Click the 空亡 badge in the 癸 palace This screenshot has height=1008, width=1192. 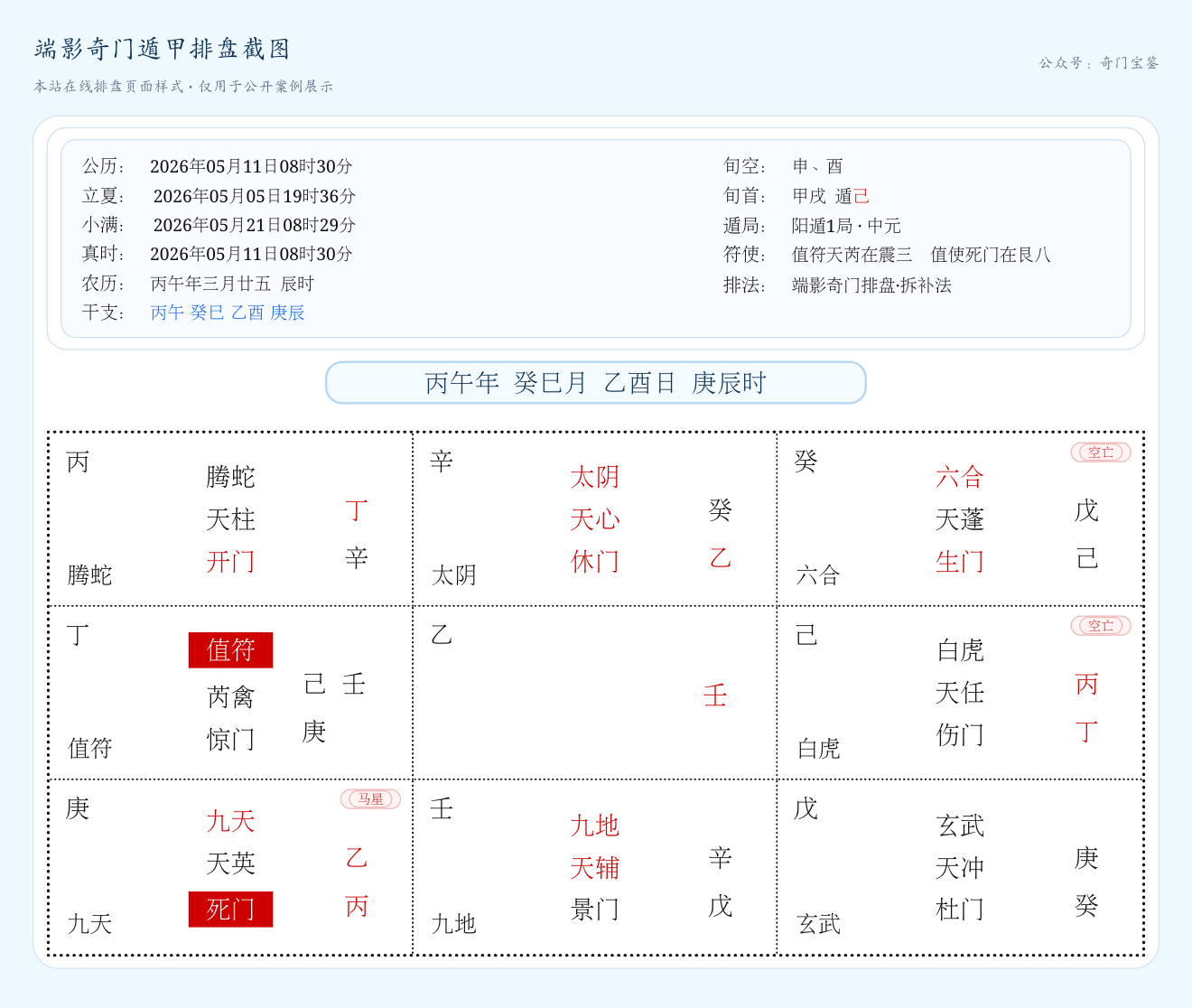[1100, 452]
